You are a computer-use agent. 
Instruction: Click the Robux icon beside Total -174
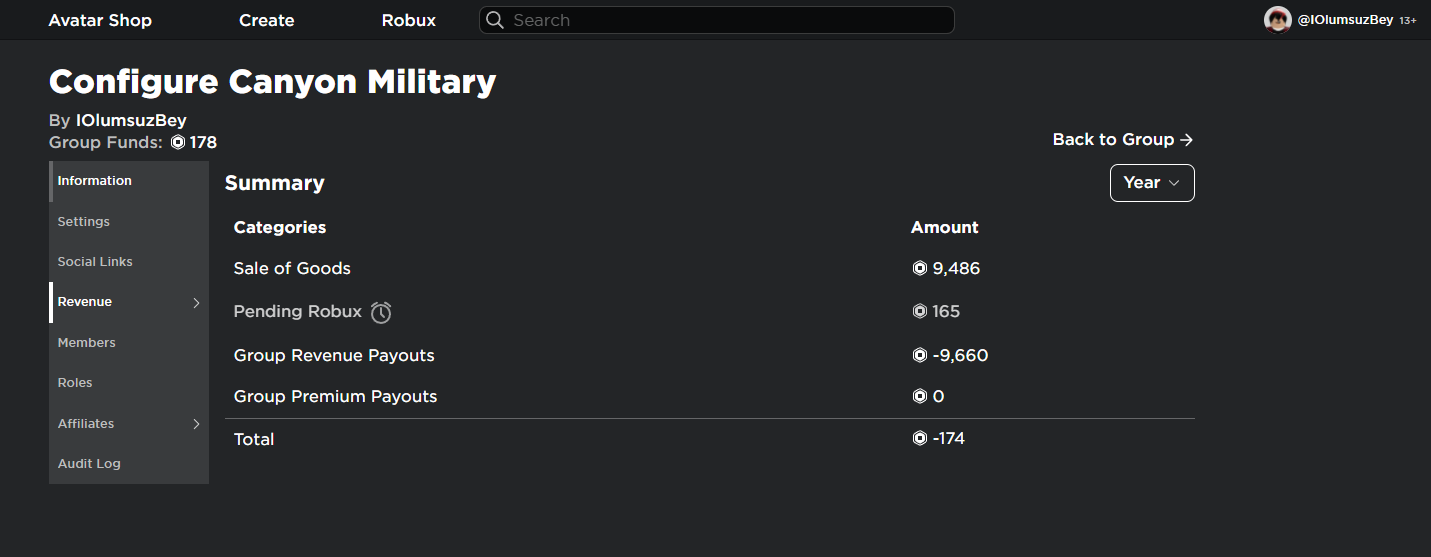(x=920, y=438)
